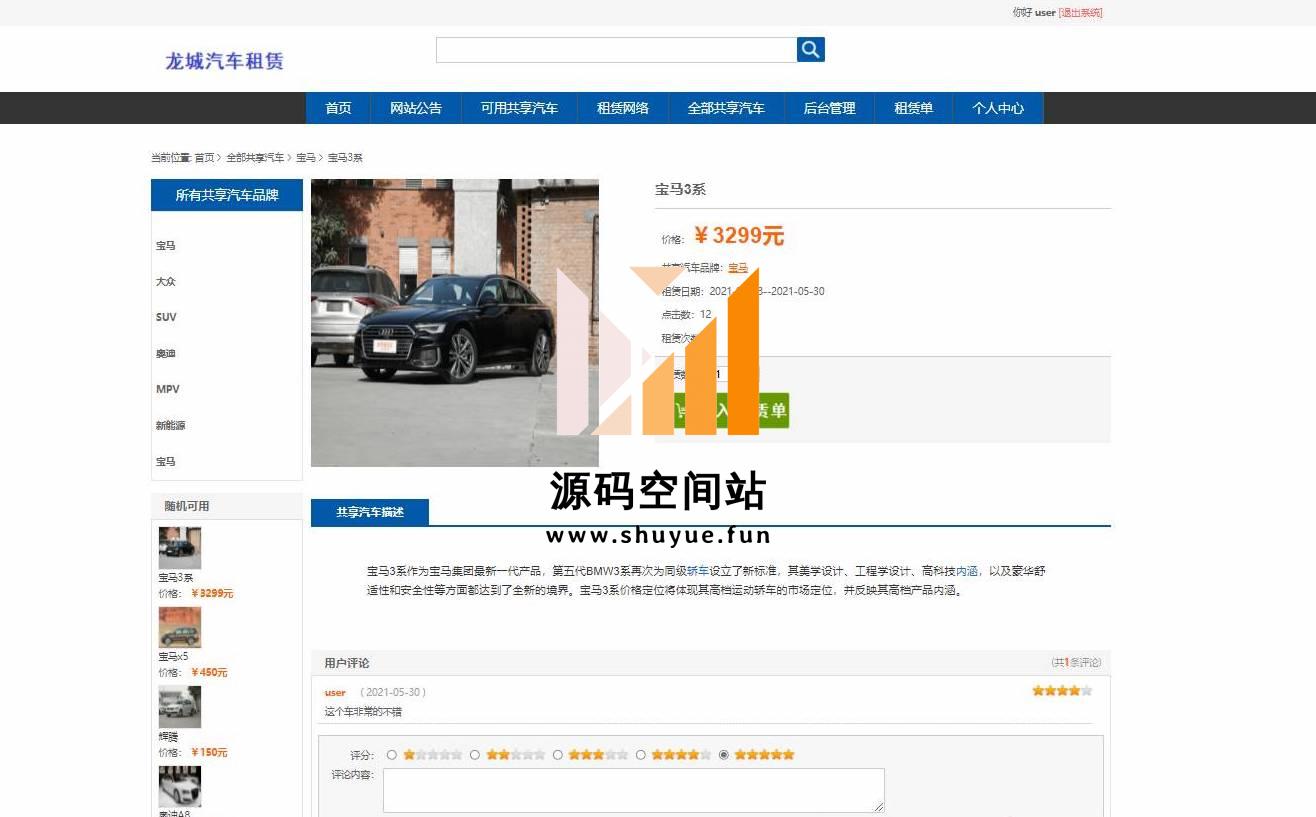Click the 龙城汽车租赁 site logo
This screenshot has width=1316, height=817.
click(224, 60)
